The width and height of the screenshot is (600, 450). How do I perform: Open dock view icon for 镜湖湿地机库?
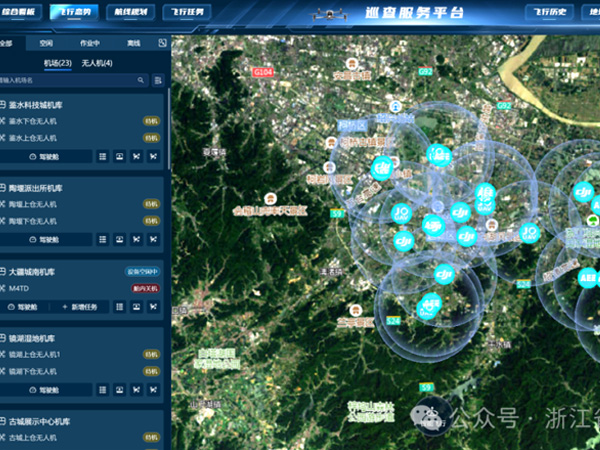pyautogui.click(x=119, y=390)
